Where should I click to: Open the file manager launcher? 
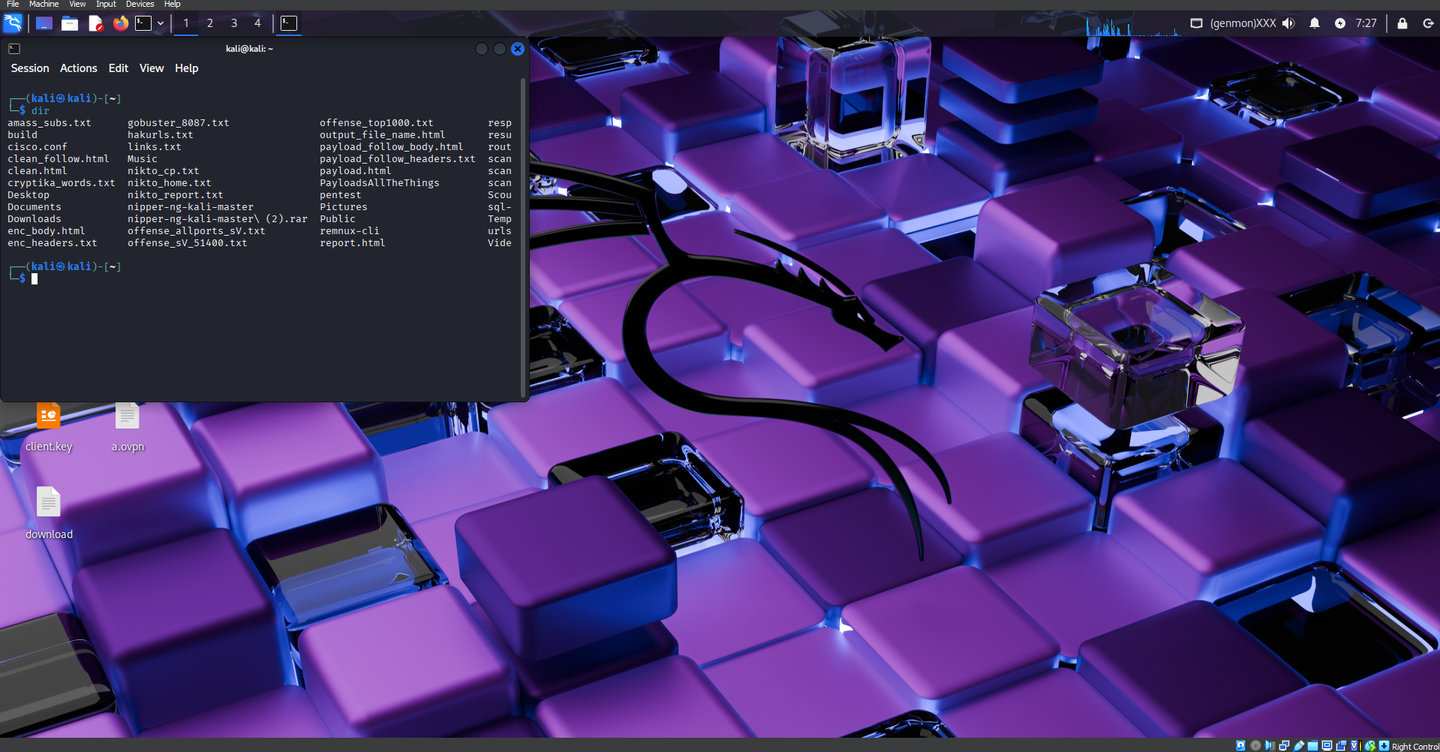(x=70, y=23)
